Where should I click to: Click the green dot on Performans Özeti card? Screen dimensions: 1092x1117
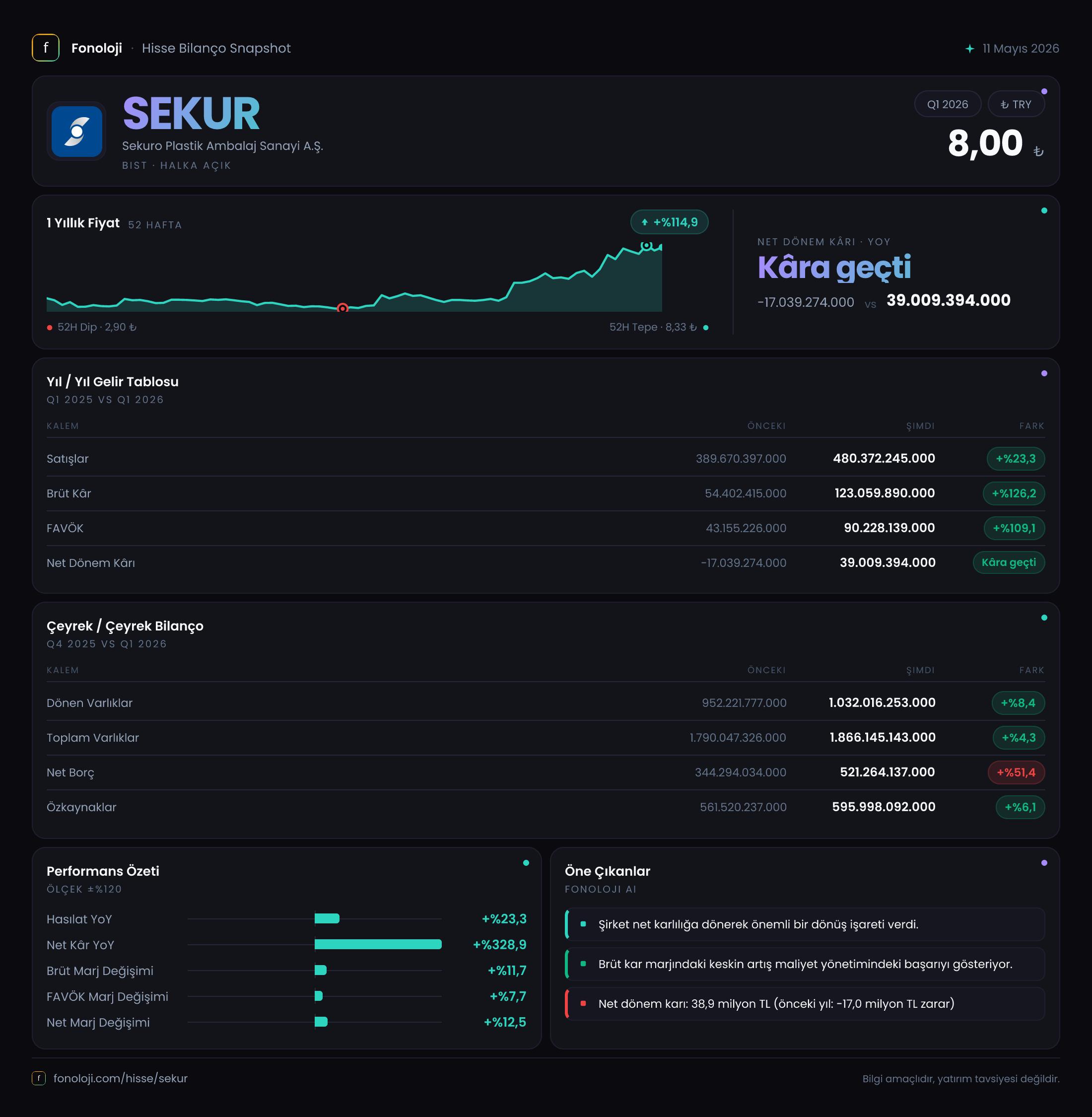(x=526, y=863)
